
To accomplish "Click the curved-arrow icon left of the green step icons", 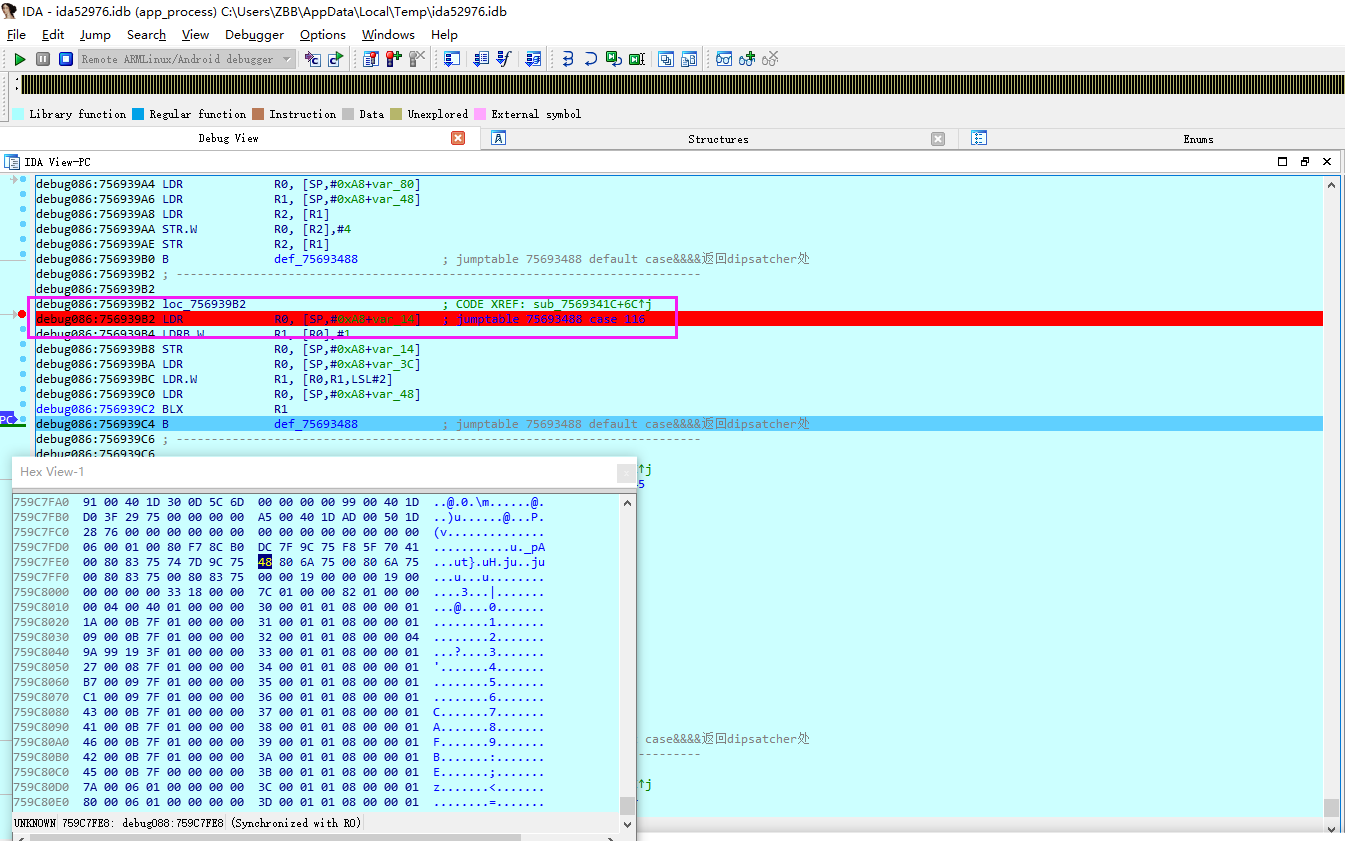I will click(x=590, y=59).
